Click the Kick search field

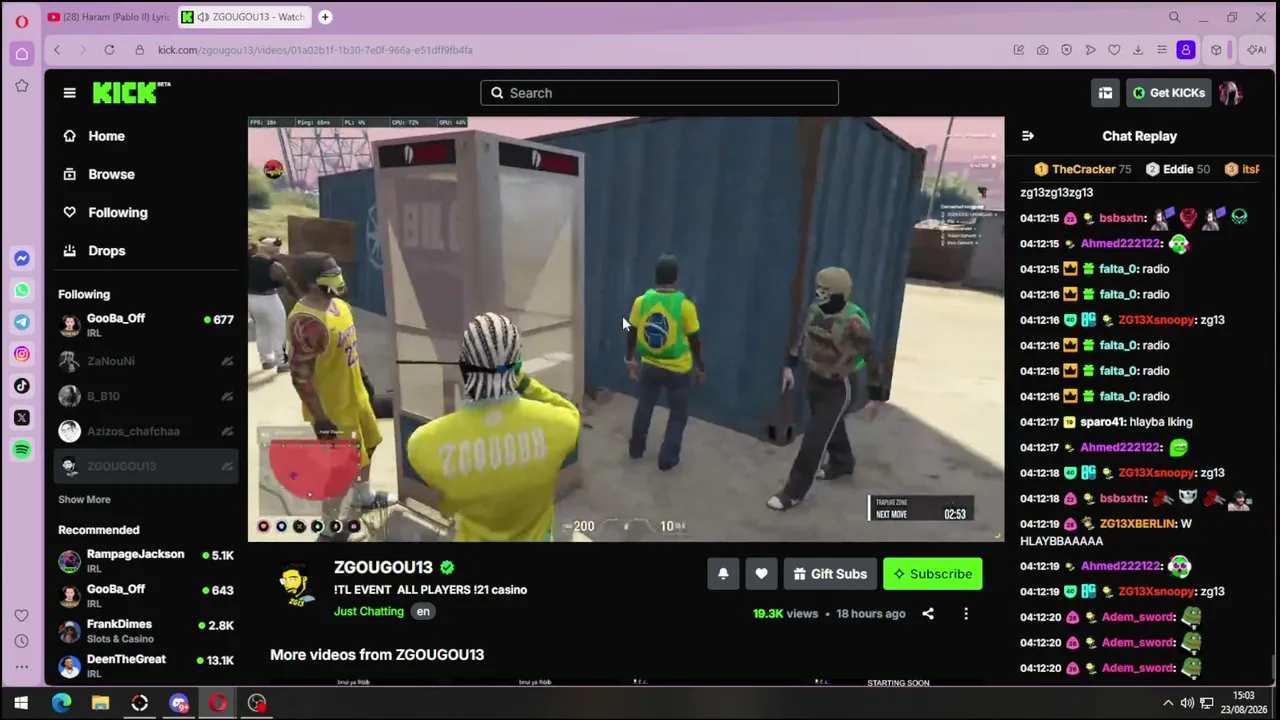(659, 93)
